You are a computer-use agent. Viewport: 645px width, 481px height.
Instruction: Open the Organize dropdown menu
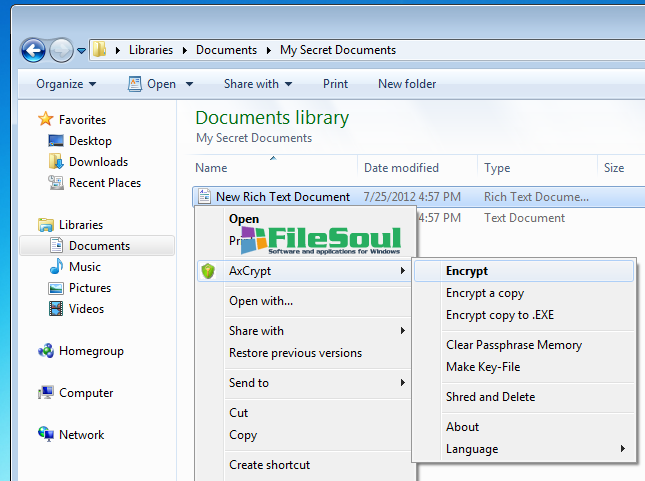pos(66,84)
